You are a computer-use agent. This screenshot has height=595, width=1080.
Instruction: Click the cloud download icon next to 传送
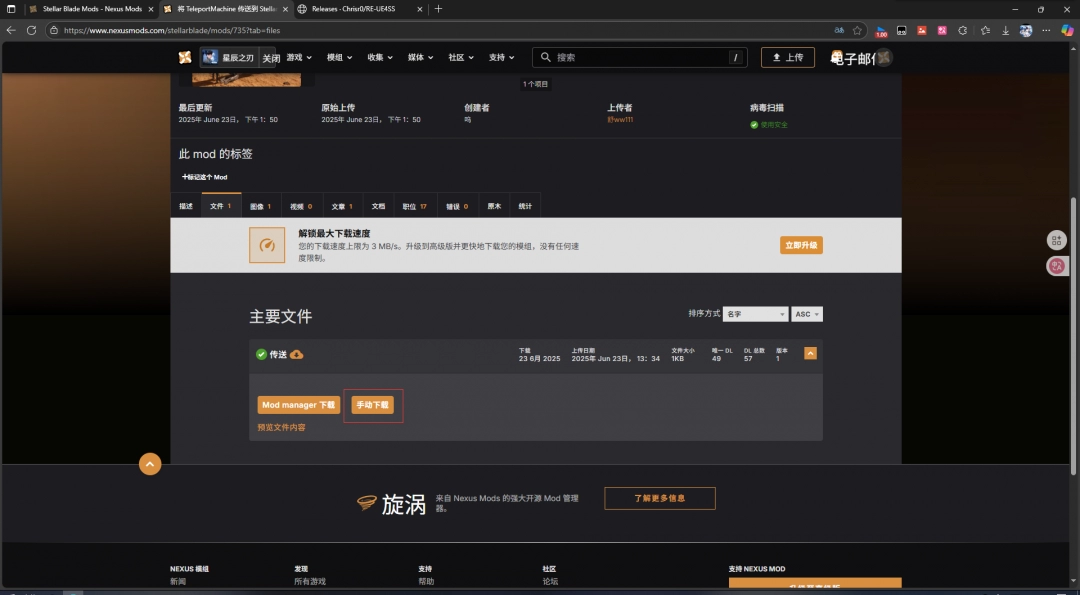coord(298,353)
